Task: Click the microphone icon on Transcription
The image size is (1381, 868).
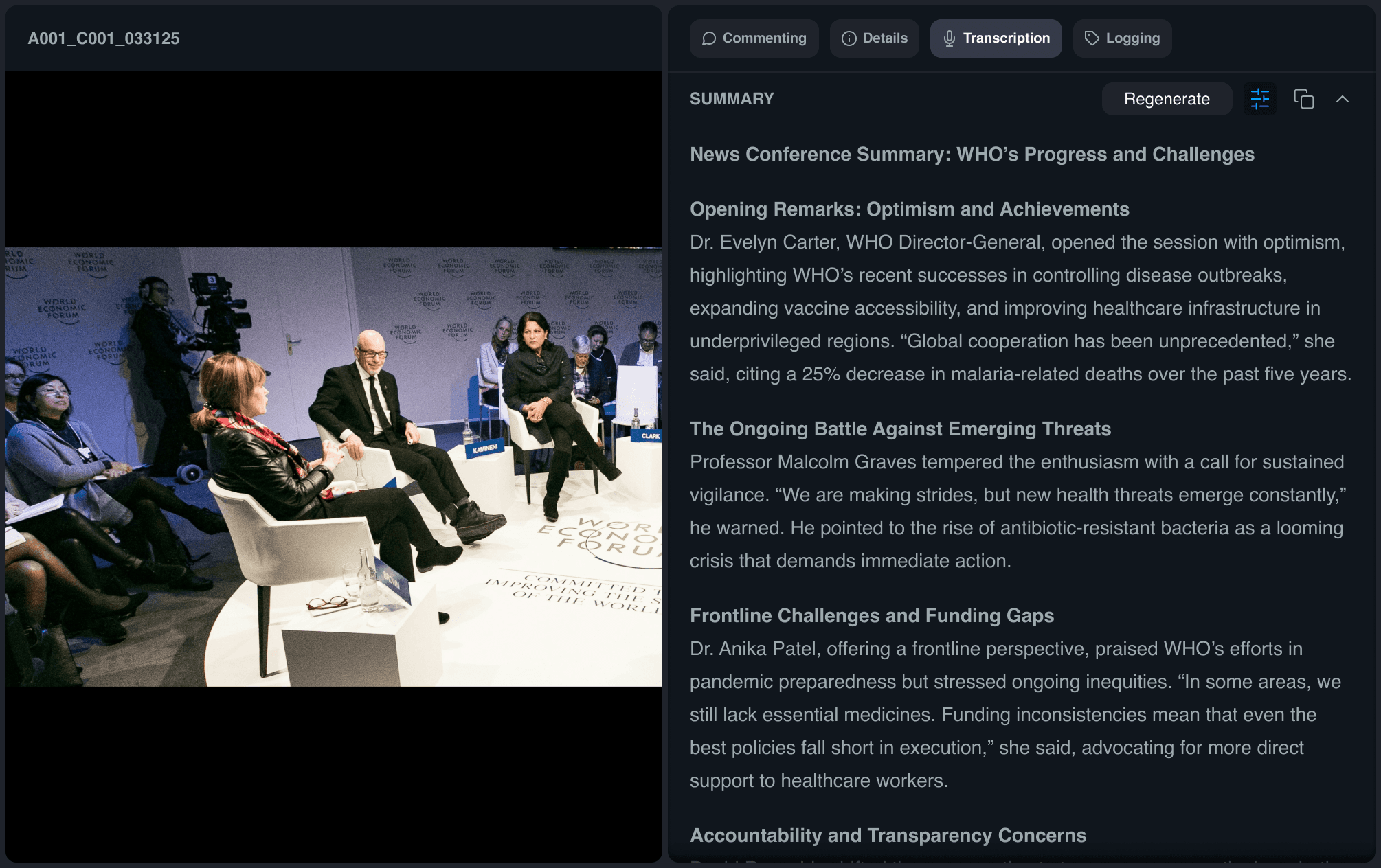Action: click(x=949, y=38)
